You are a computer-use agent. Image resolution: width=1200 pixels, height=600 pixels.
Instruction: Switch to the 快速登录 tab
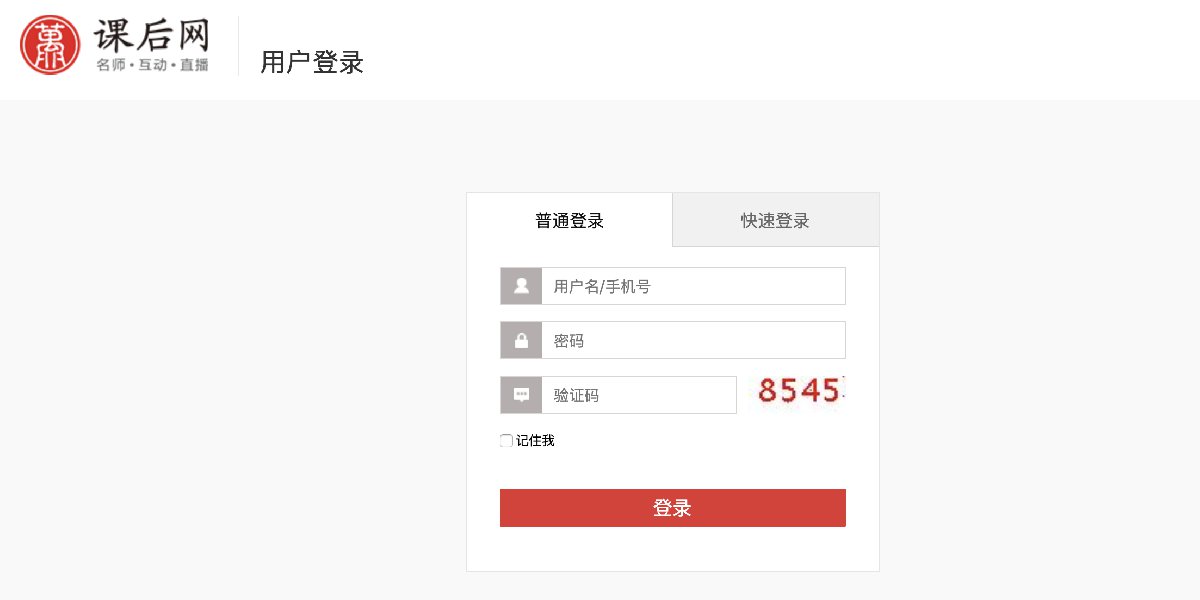pyautogui.click(x=775, y=221)
